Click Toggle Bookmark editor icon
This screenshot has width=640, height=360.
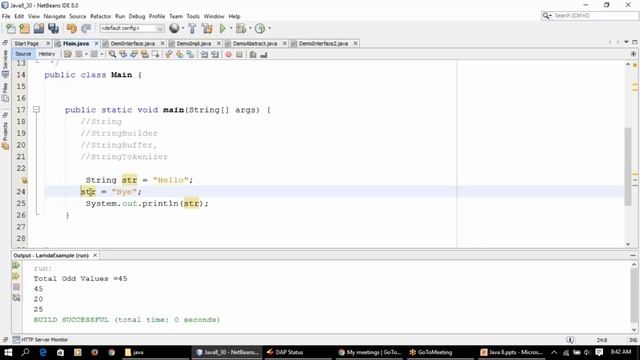coord(191,54)
